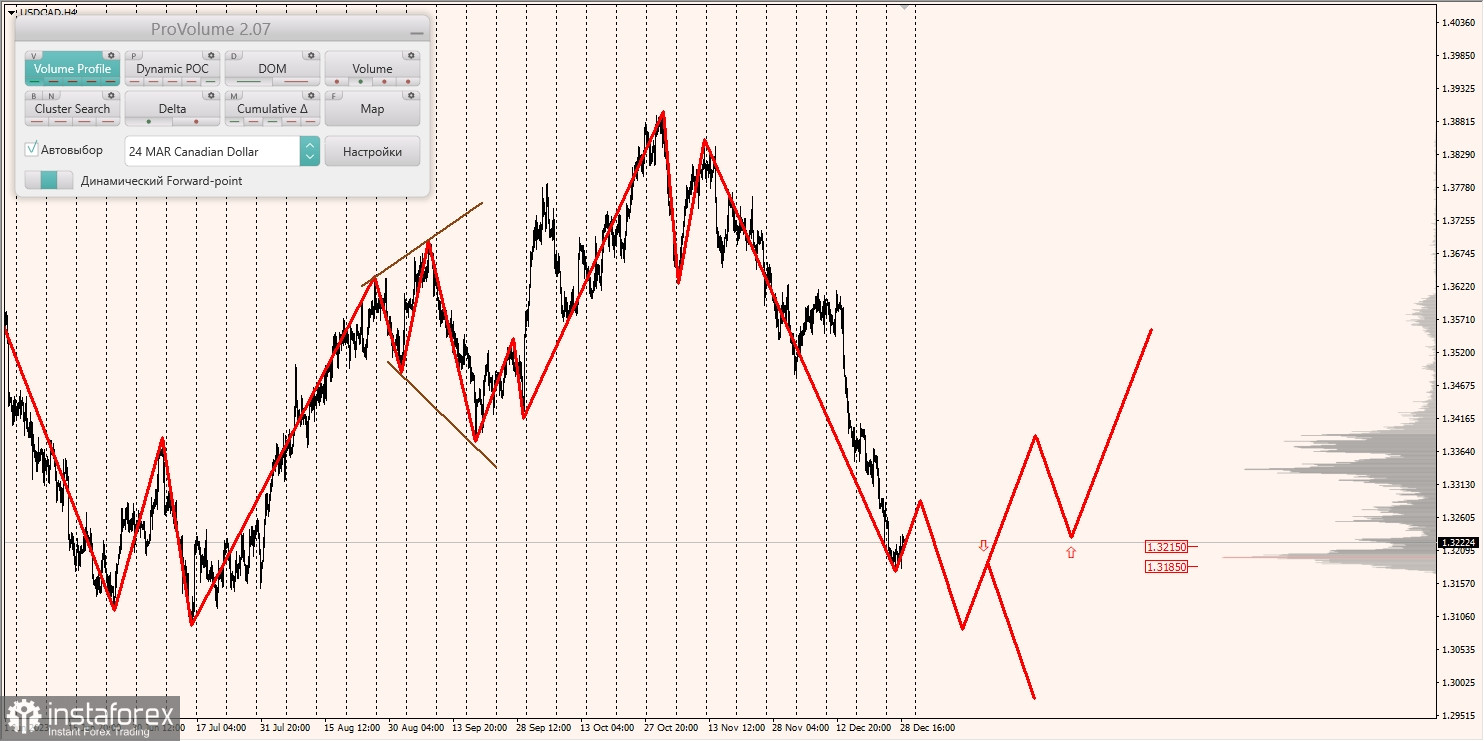Image resolution: width=1484 pixels, height=741 pixels.
Task: Select red line segment under DOM
Action: [296, 81]
